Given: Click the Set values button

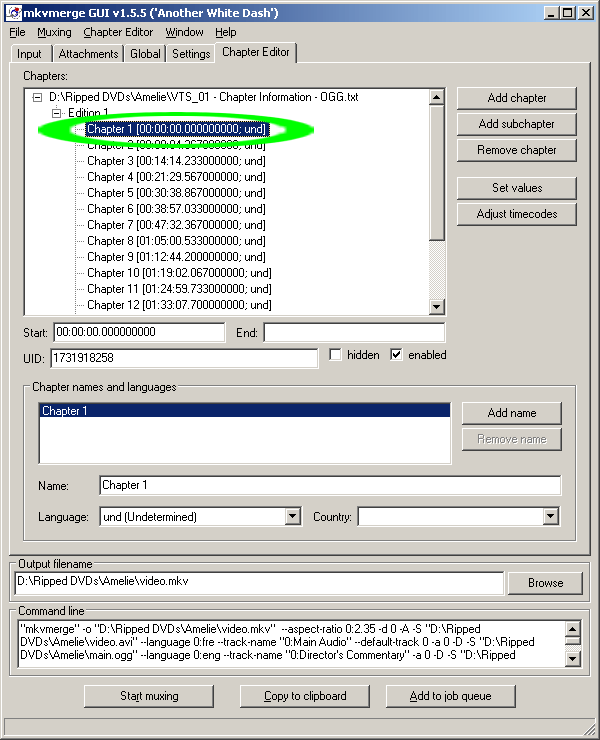Looking at the screenshot, I should coord(517,188).
